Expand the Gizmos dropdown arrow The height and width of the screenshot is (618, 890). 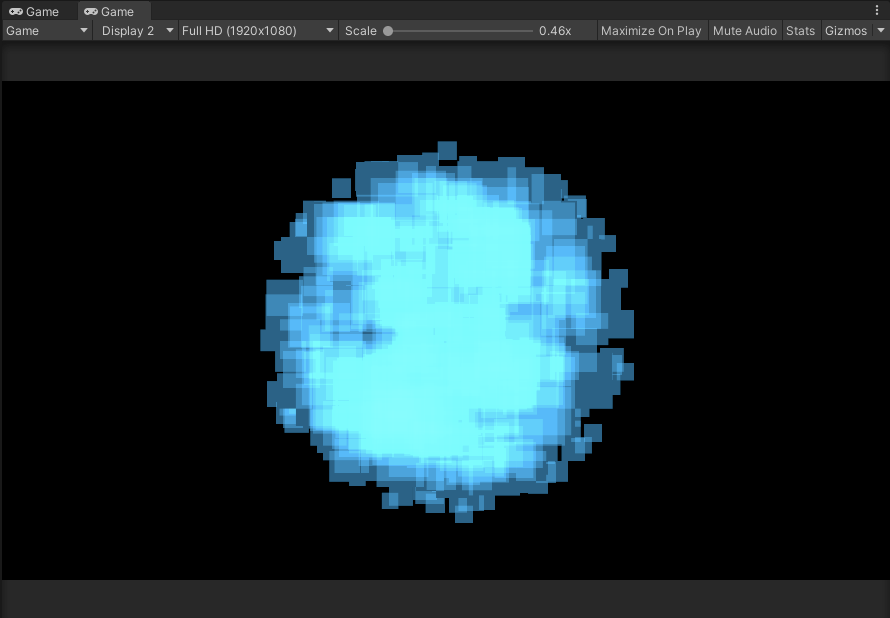[880, 30]
